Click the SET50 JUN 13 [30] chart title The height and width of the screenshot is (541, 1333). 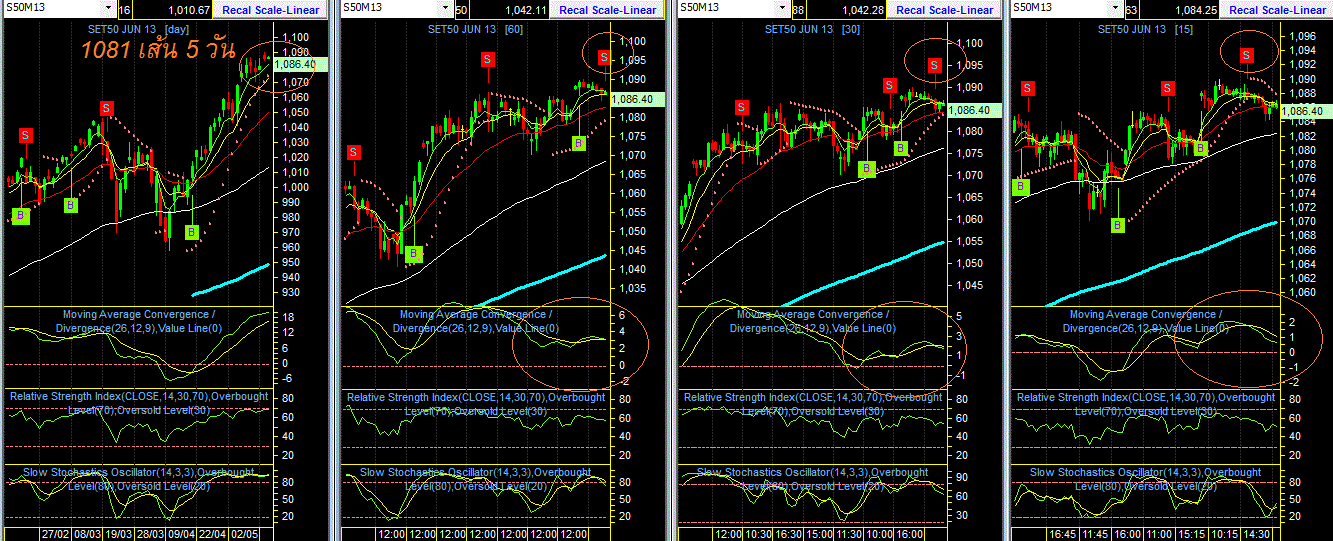pos(811,29)
